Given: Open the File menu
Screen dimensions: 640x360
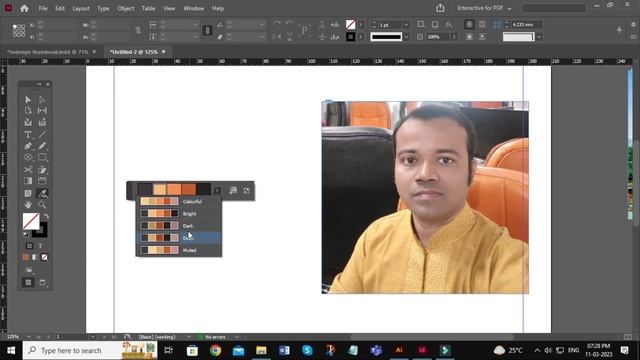Looking at the screenshot, I should [x=43, y=8].
